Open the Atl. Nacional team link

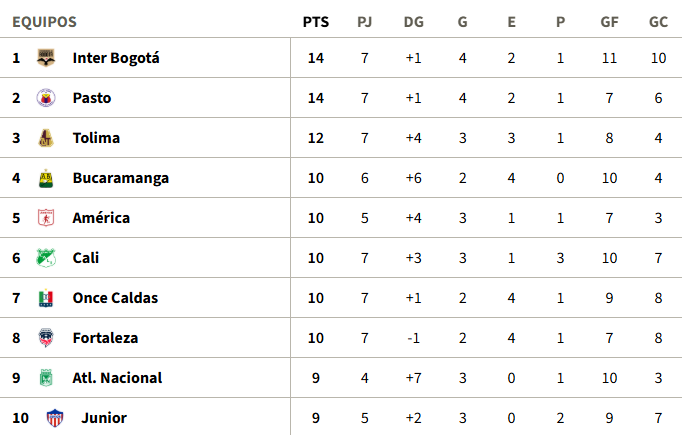pos(117,378)
